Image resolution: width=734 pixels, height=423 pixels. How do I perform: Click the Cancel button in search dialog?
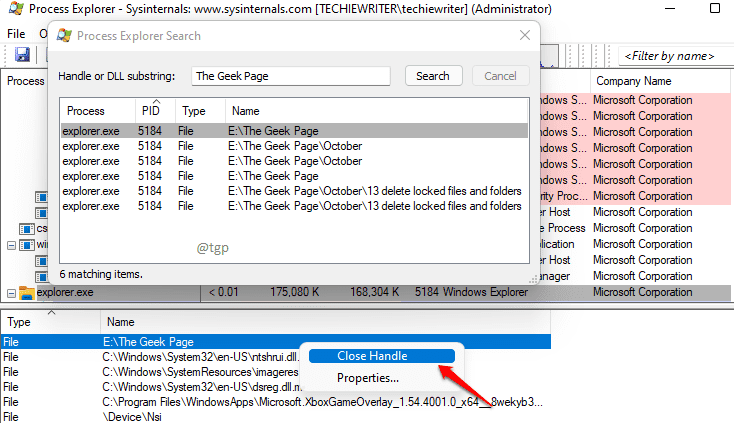(x=500, y=76)
